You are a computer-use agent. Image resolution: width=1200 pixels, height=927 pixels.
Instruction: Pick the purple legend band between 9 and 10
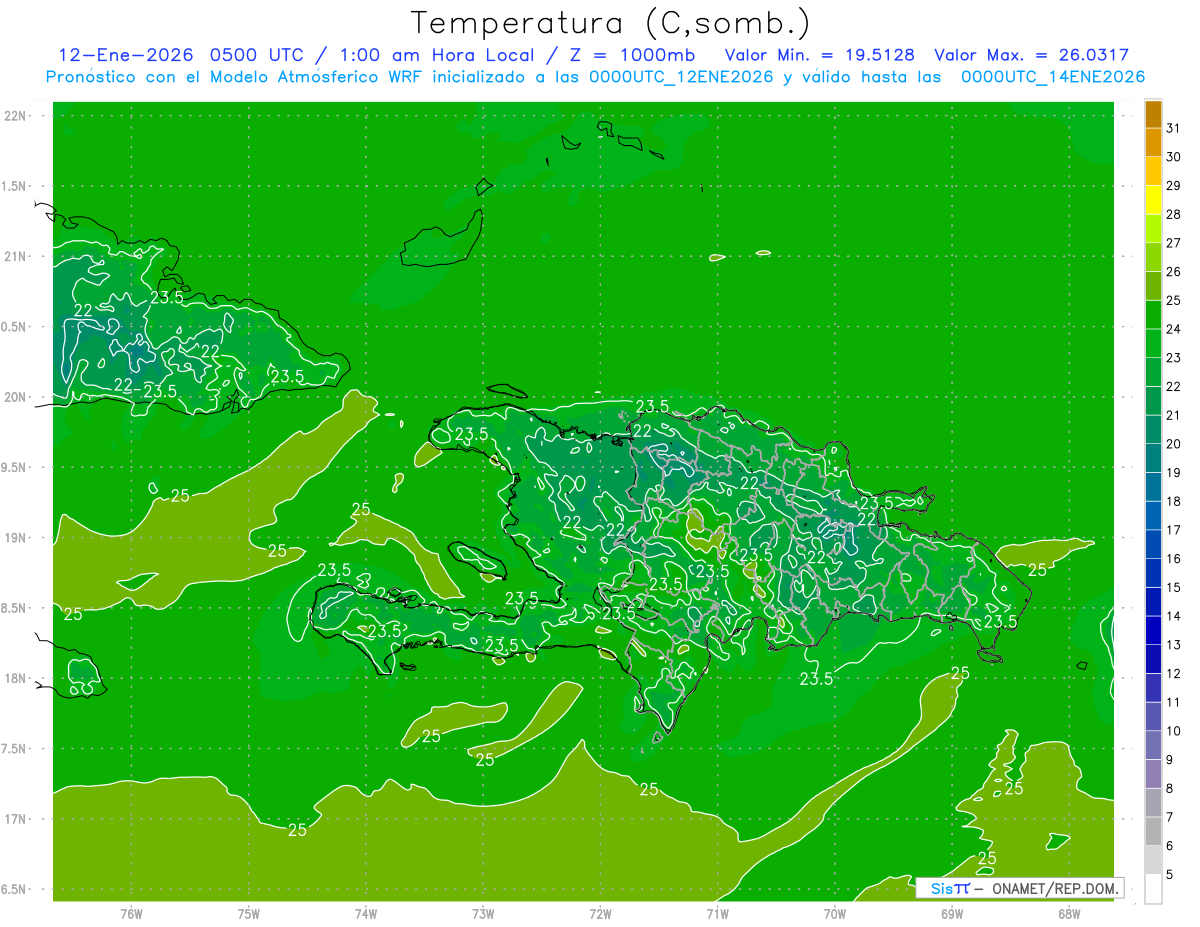(1153, 746)
